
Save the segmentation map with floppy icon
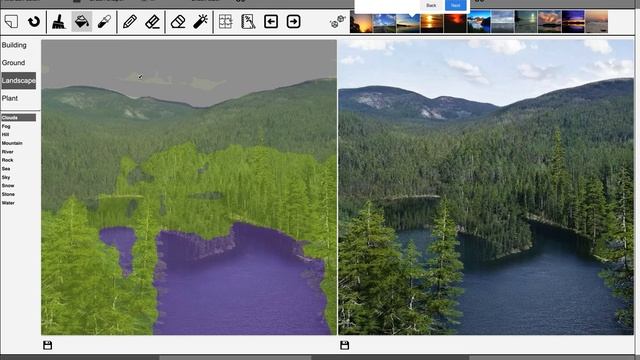pos(47,345)
